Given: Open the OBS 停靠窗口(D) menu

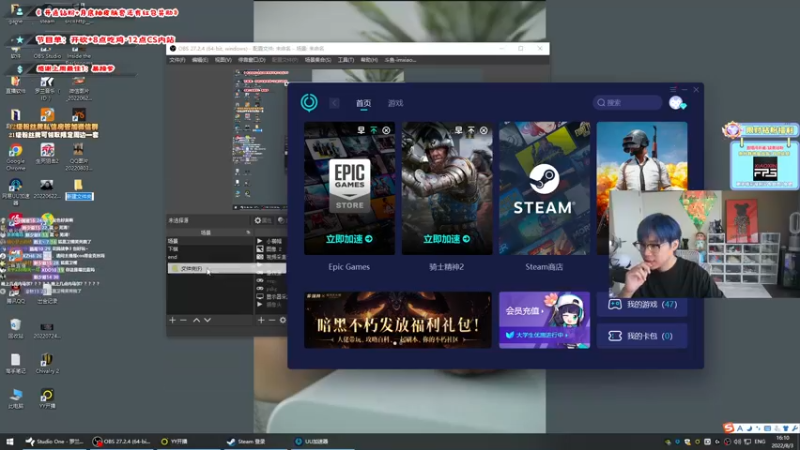Looking at the screenshot, I should pos(252,60).
